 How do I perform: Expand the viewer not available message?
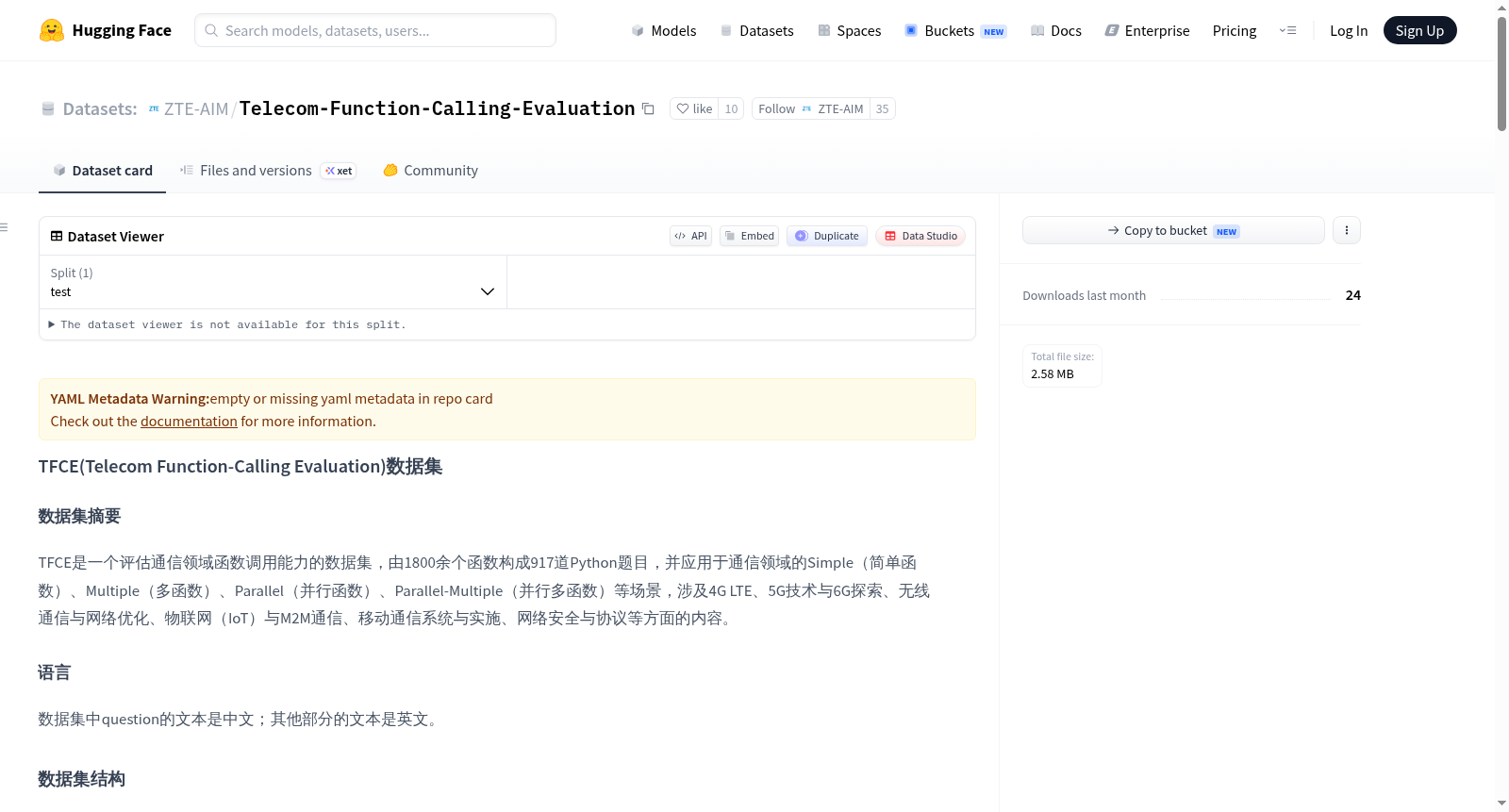[x=227, y=324]
